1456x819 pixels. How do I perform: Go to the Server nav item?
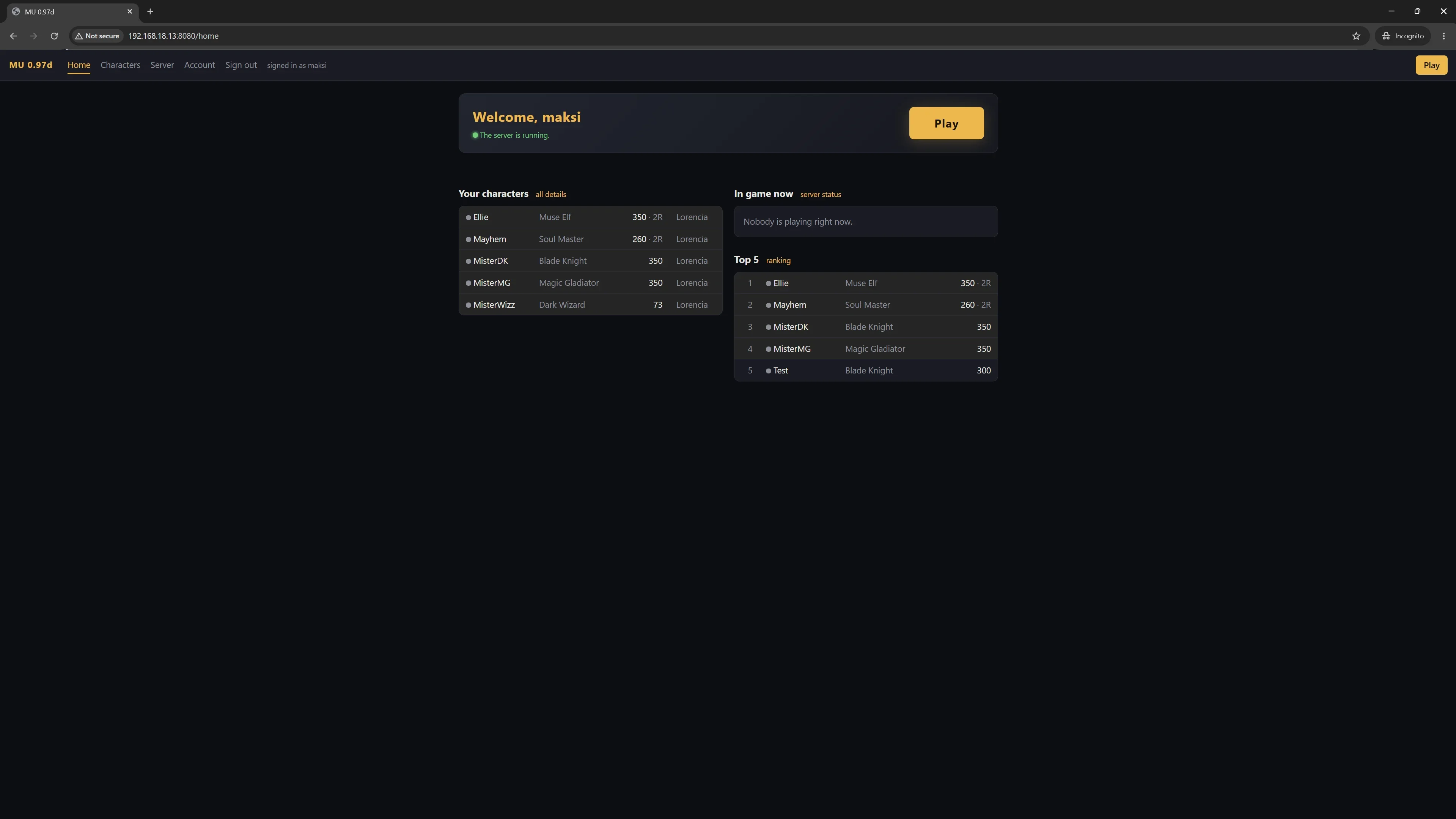coord(162,65)
